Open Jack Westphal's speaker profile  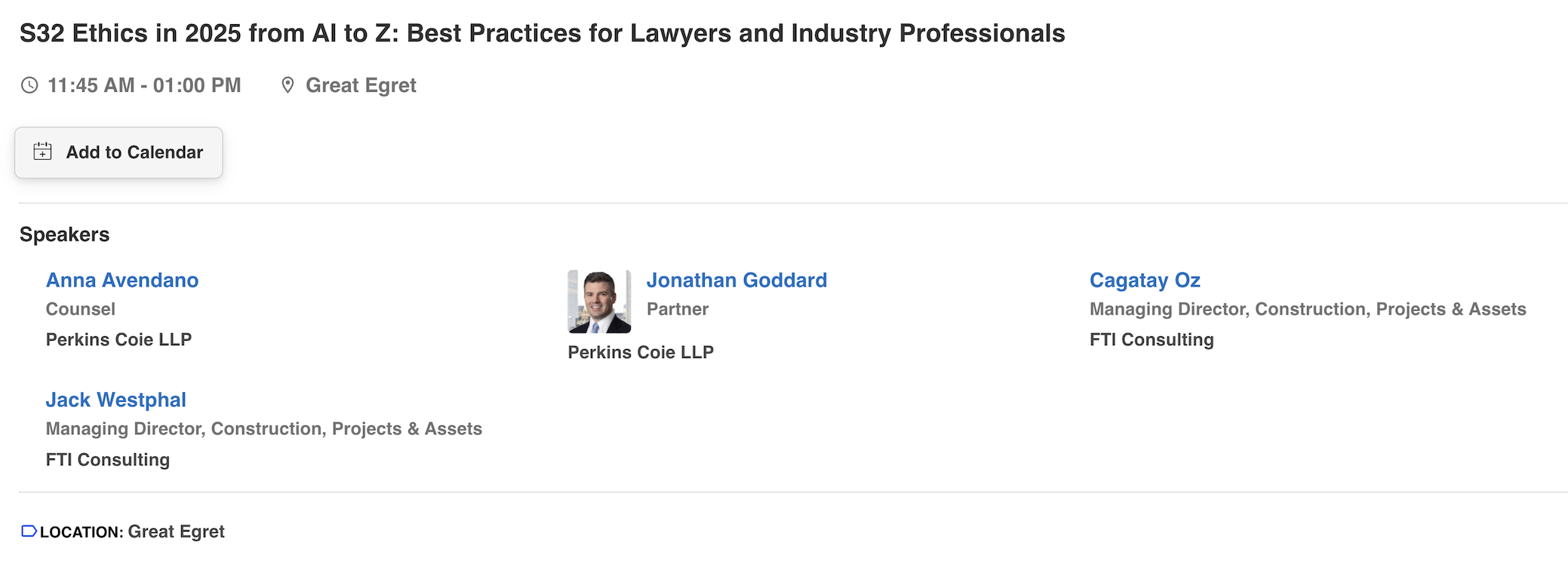(116, 400)
